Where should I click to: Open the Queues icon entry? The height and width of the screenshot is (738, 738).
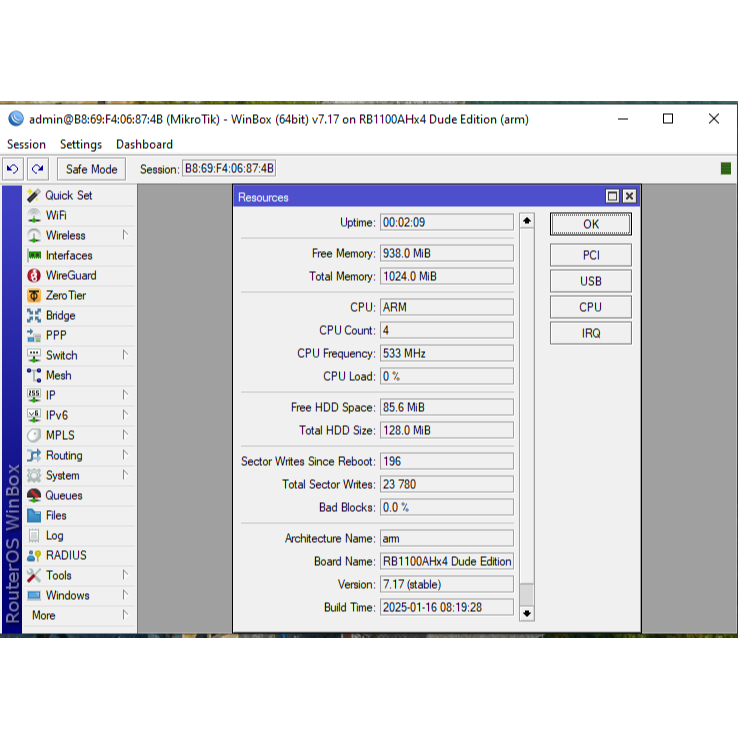(34, 496)
